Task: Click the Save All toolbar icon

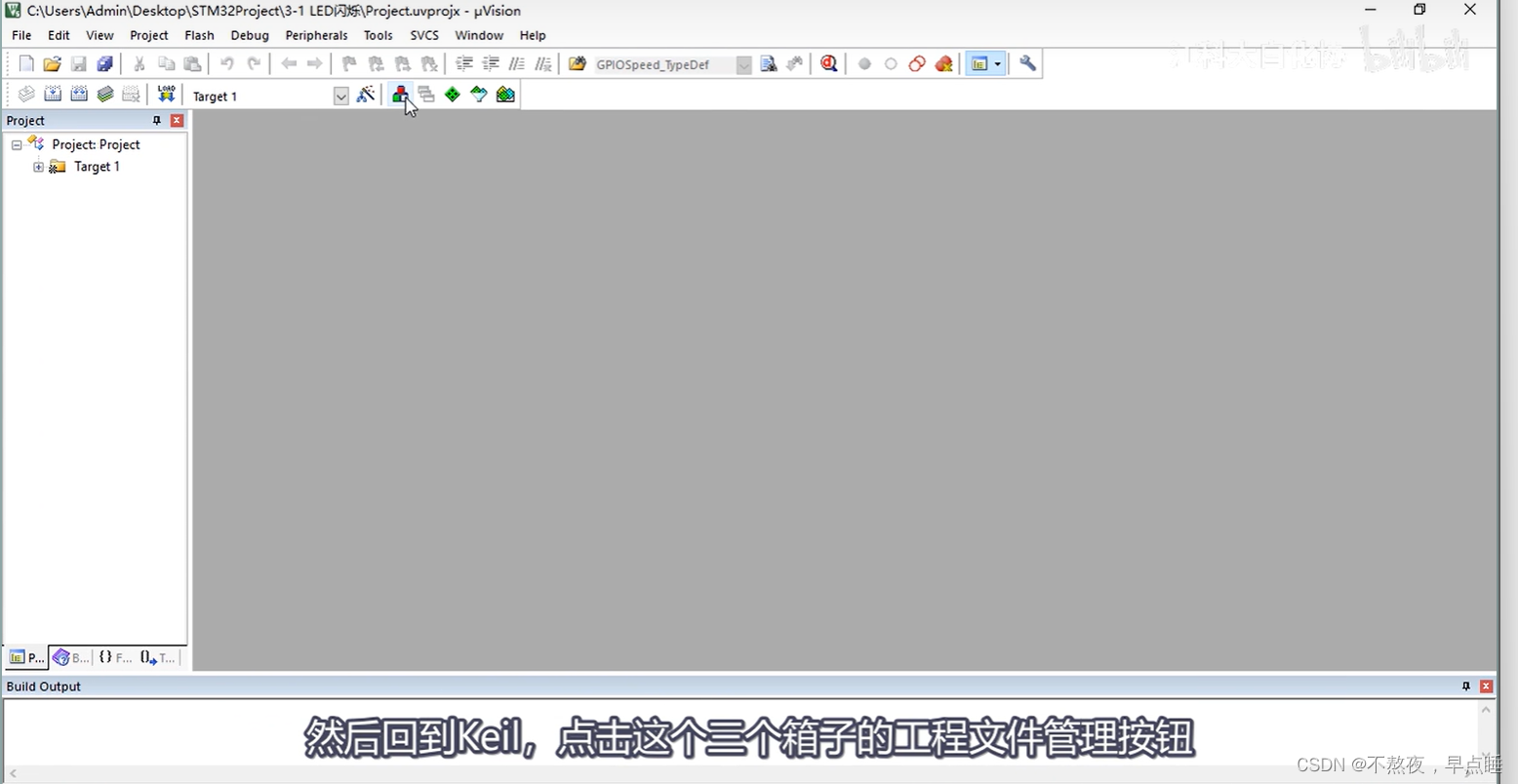Action: [x=104, y=63]
